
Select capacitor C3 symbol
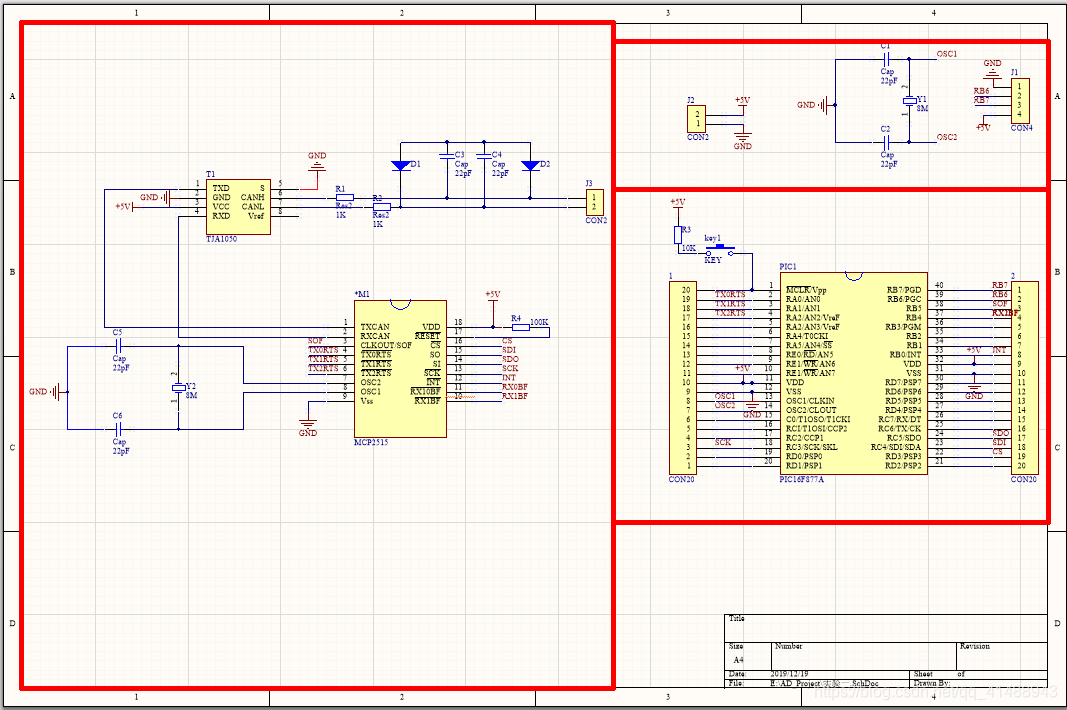(447, 156)
